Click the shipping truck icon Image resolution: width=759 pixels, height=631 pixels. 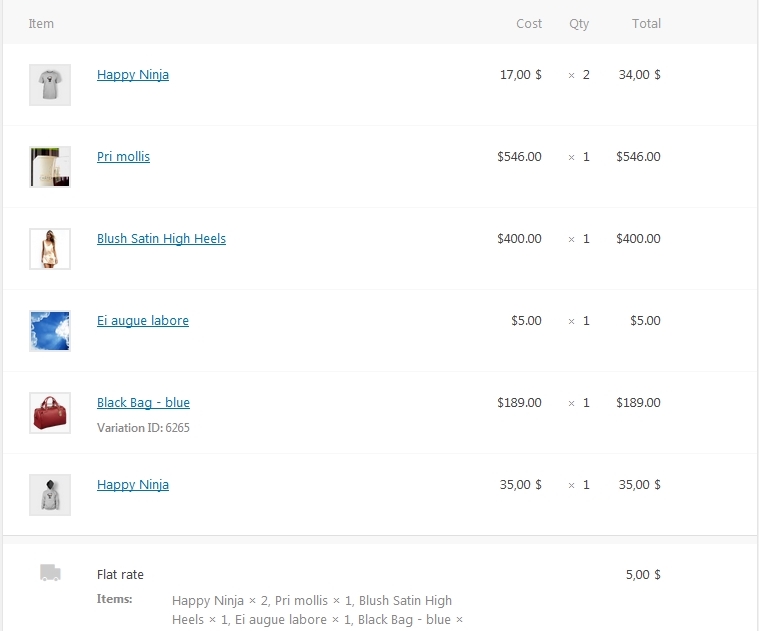point(50,572)
